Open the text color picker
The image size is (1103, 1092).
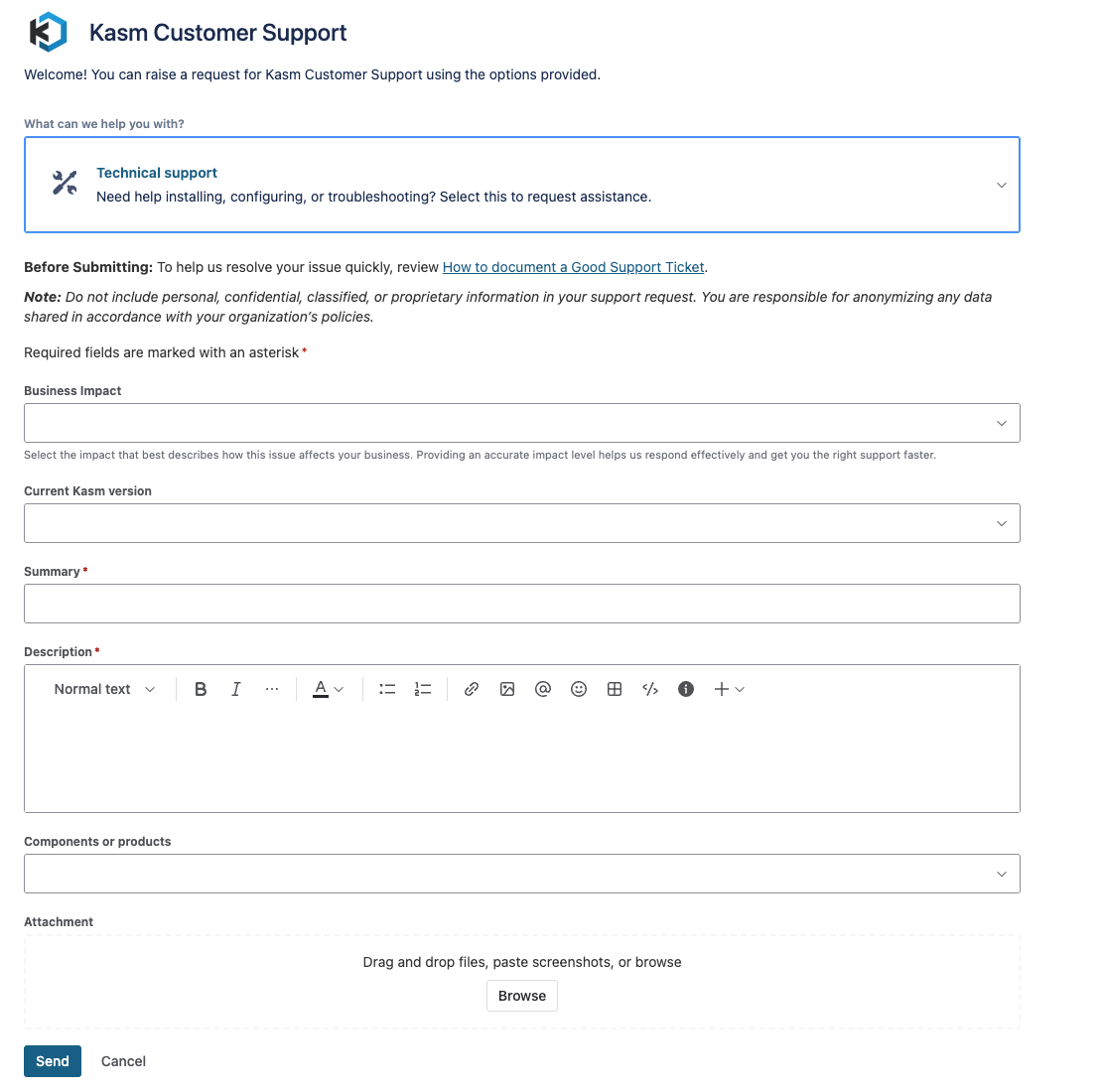(x=329, y=689)
